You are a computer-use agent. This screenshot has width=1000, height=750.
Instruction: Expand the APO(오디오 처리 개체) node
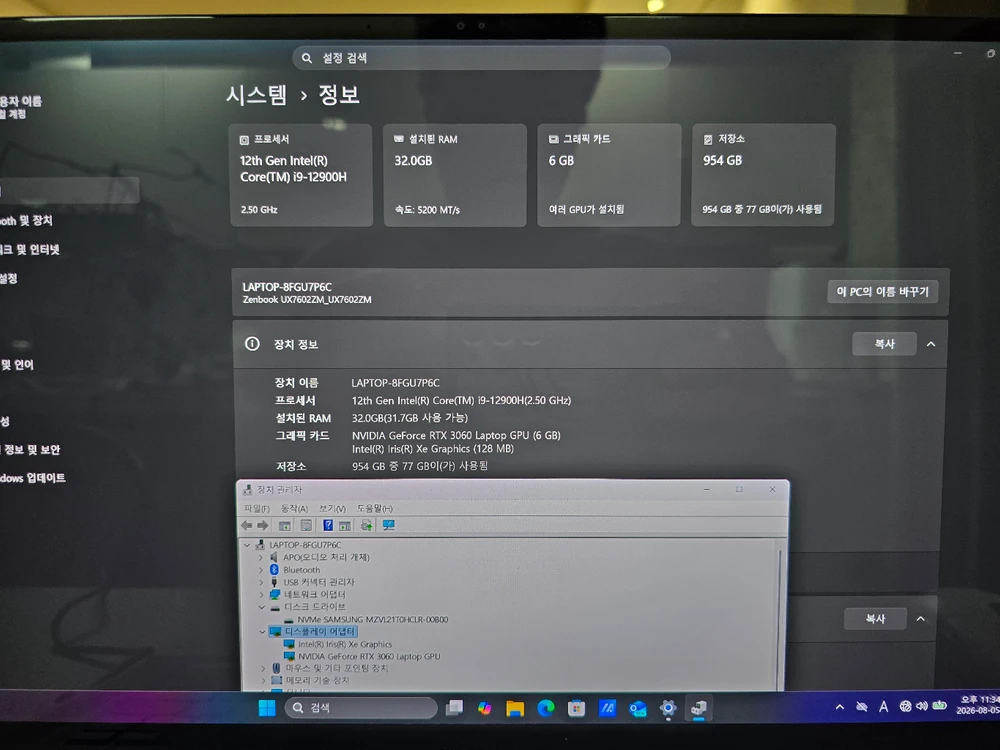261,557
